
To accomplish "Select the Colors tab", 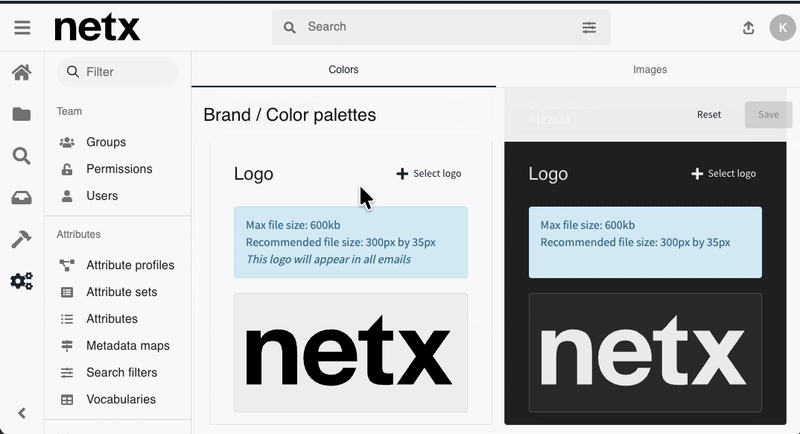I will pos(343,70).
